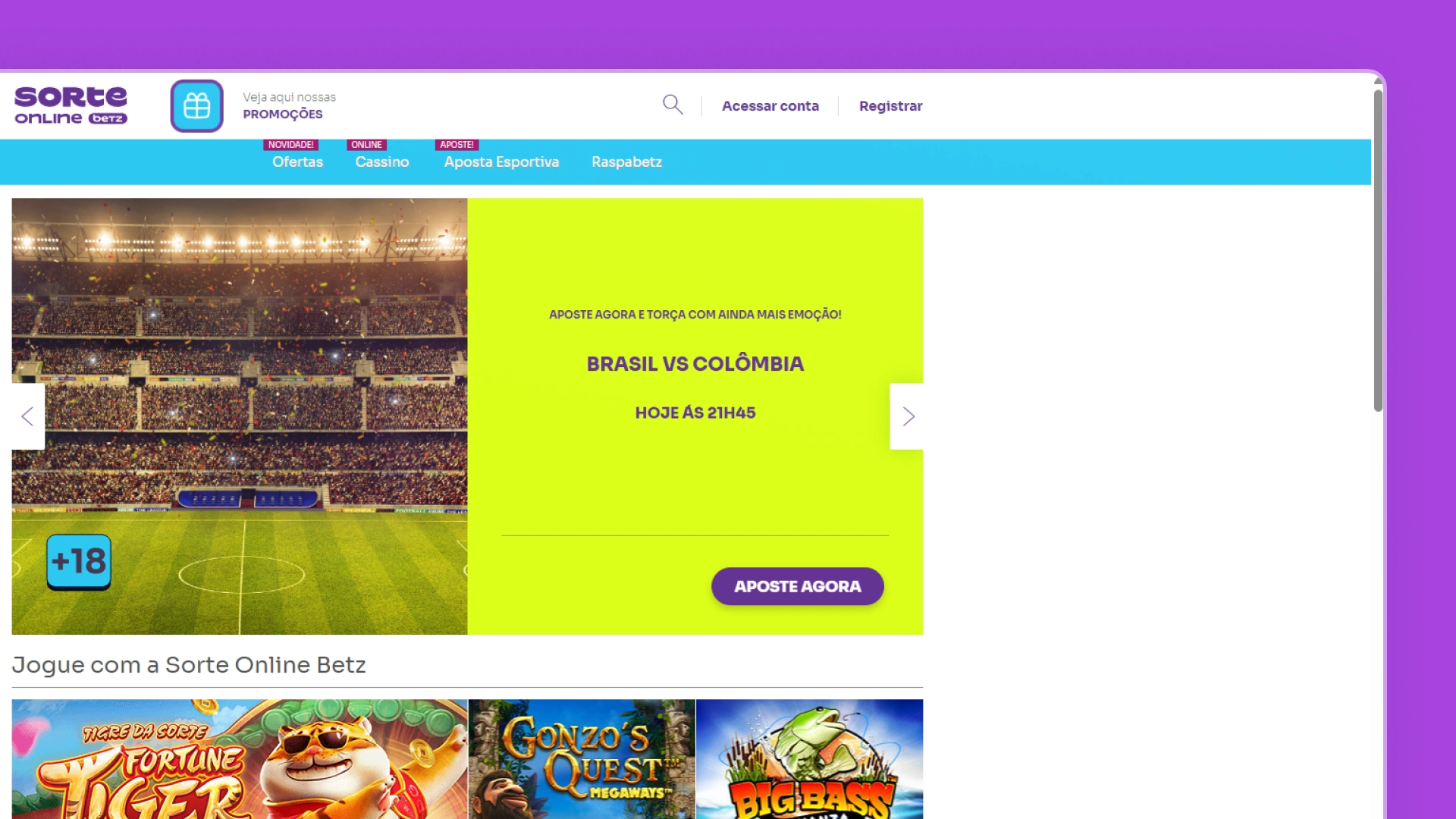The height and width of the screenshot is (819, 1456).
Task: Click the gift box promotions icon
Action: 196,105
